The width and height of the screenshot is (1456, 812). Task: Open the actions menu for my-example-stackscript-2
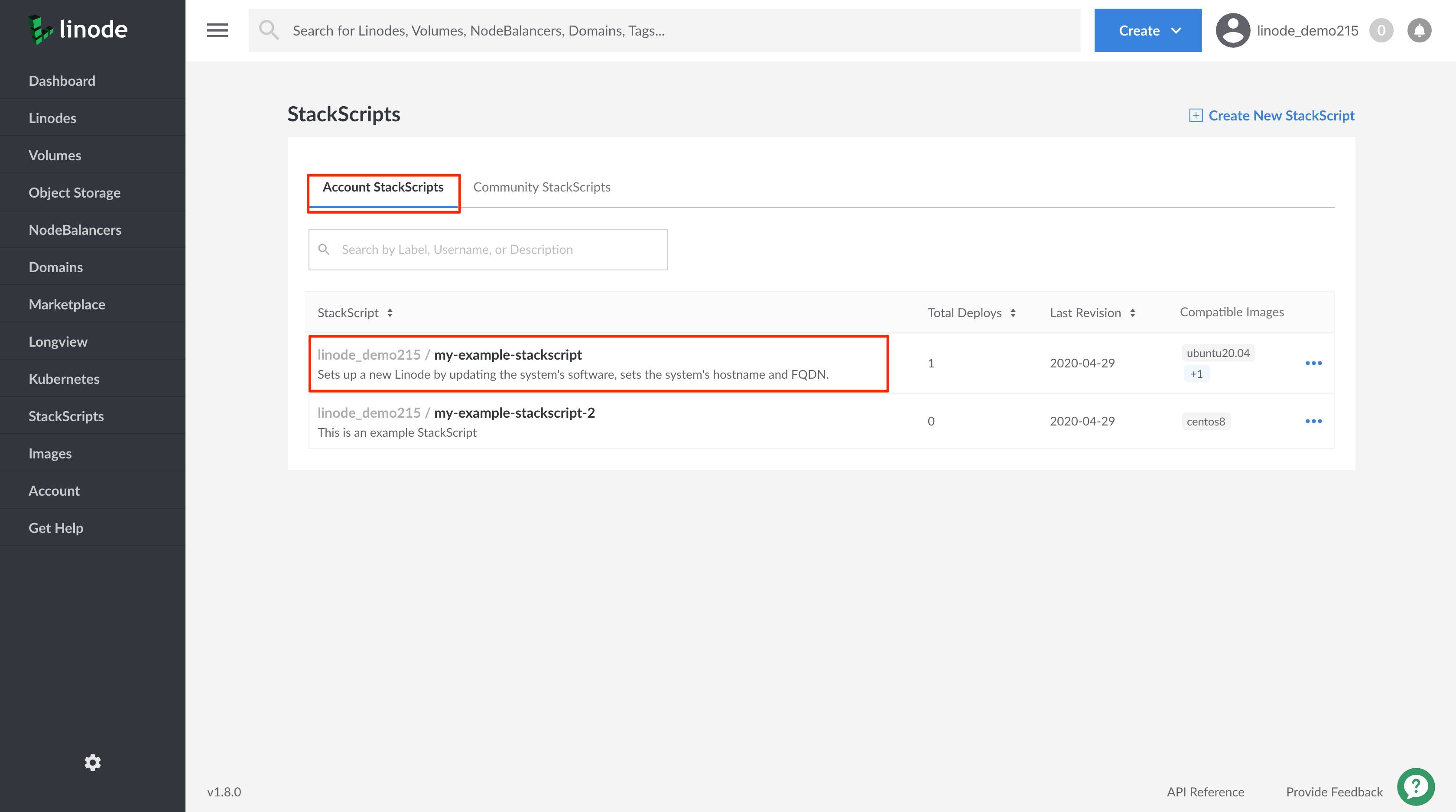coord(1314,421)
